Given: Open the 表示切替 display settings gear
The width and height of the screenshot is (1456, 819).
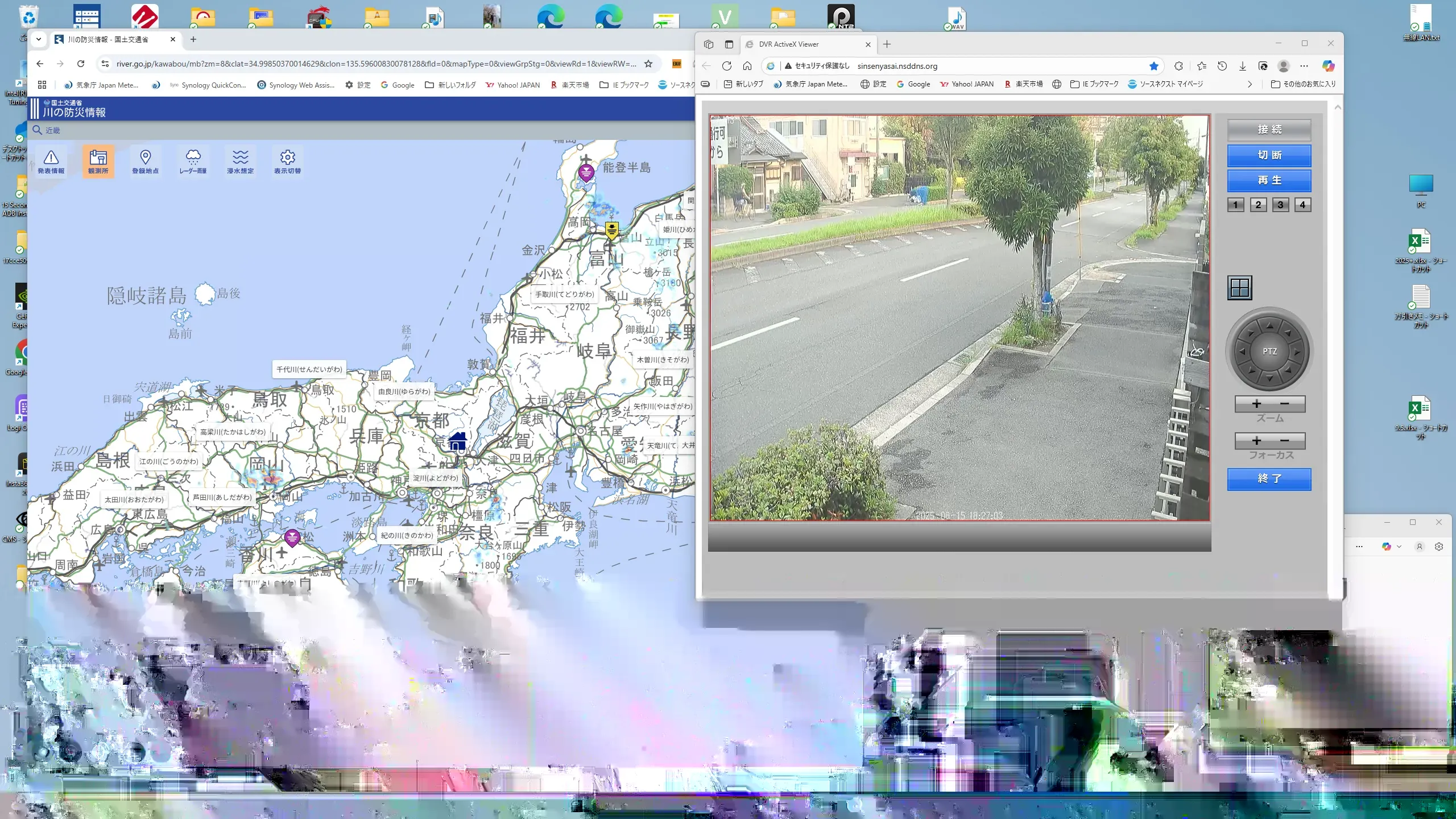Looking at the screenshot, I should pyautogui.click(x=287, y=162).
